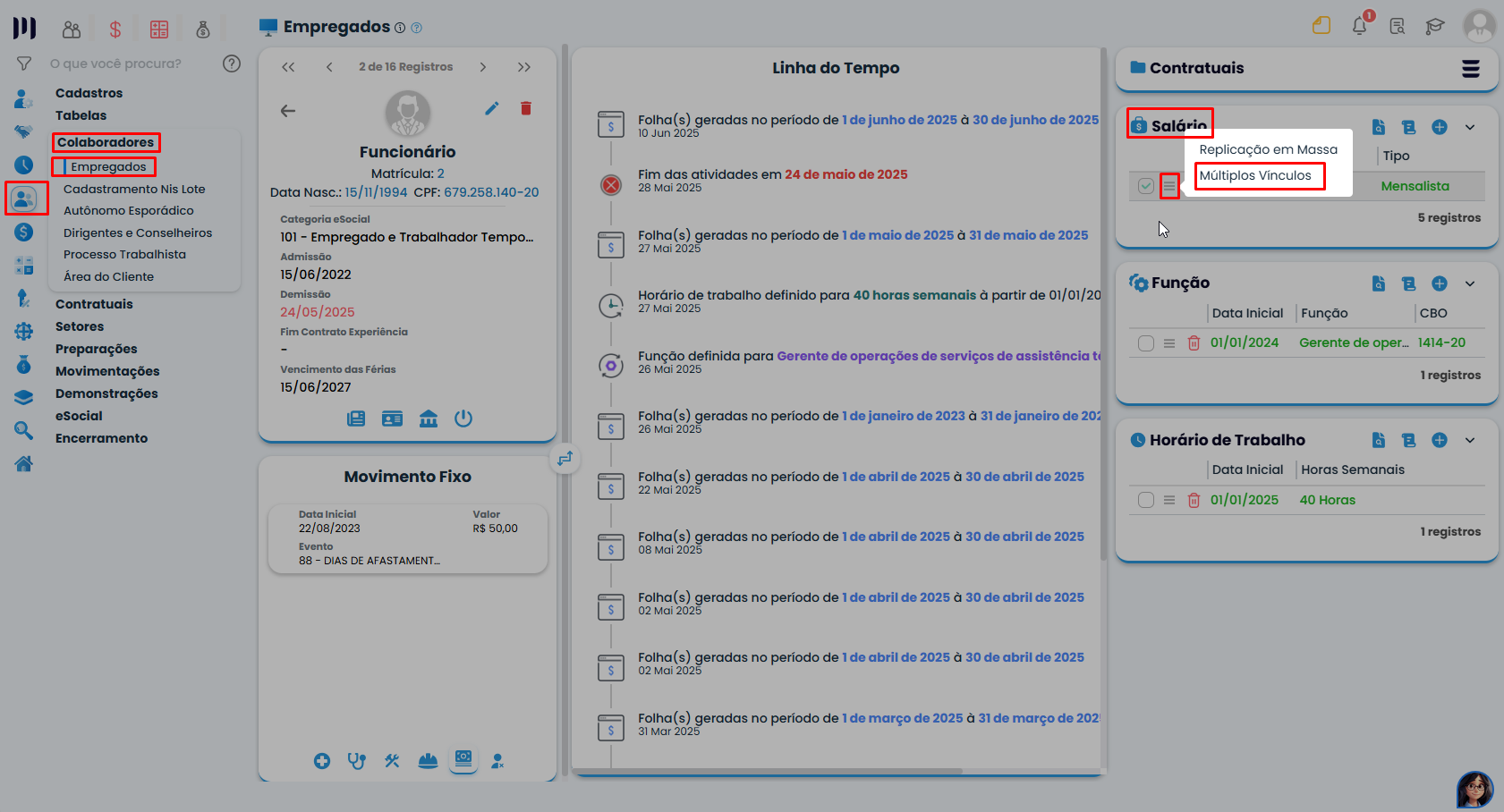Click the pencil edit icon on Funcionário card
Image resolution: width=1504 pixels, height=812 pixels.
[x=492, y=108]
